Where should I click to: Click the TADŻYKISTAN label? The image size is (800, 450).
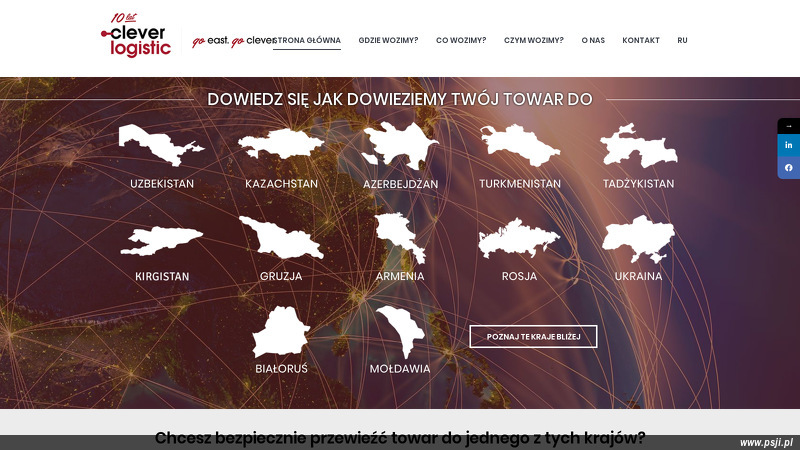pos(638,184)
